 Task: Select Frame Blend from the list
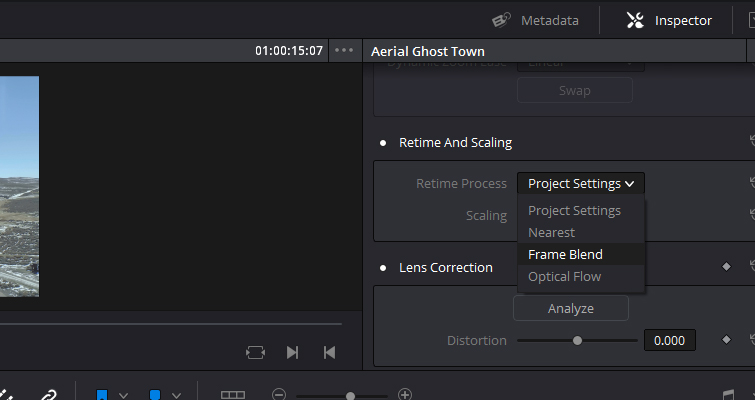[x=565, y=255]
